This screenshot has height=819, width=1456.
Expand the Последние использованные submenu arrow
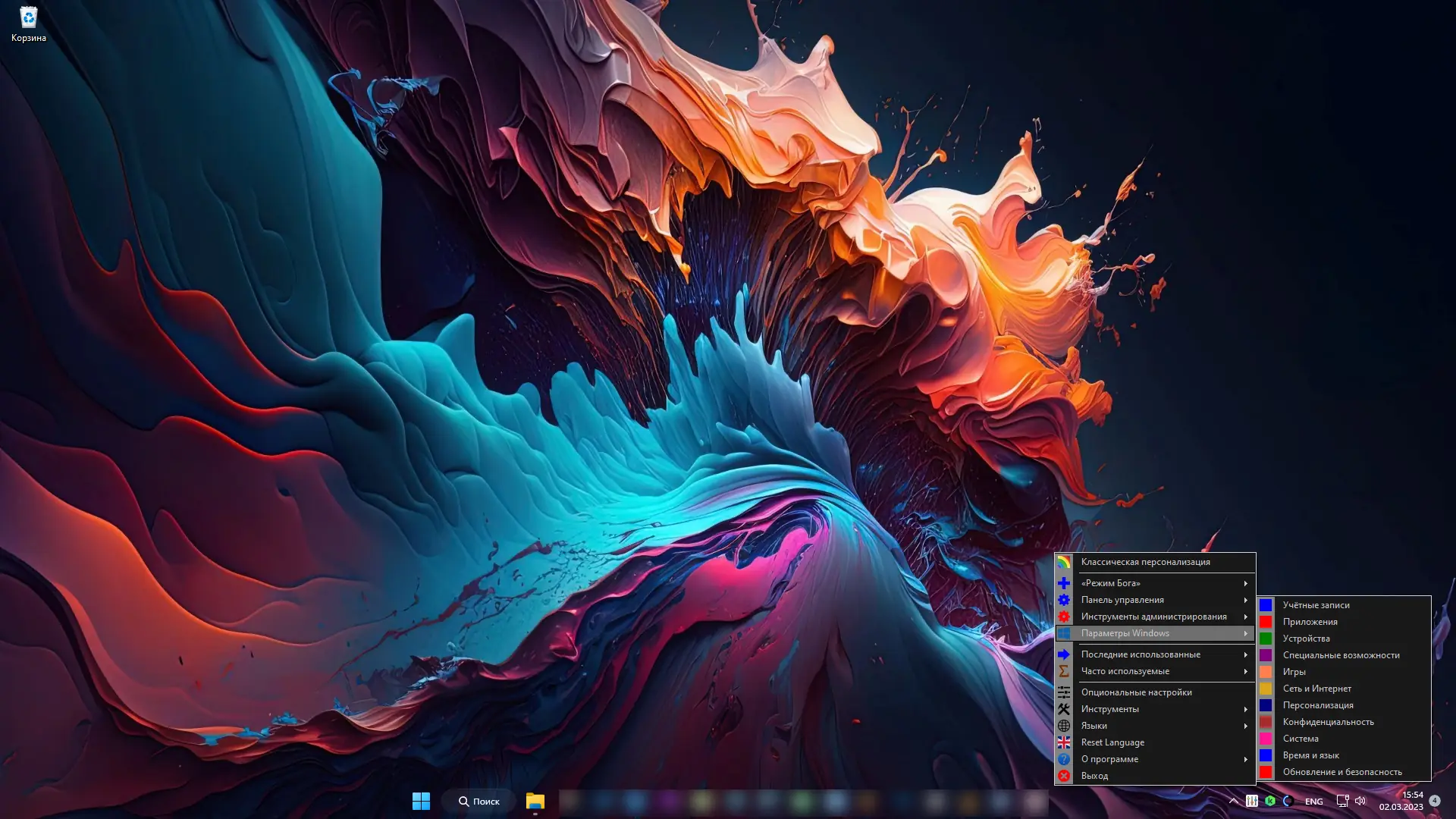tap(1245, 654)
